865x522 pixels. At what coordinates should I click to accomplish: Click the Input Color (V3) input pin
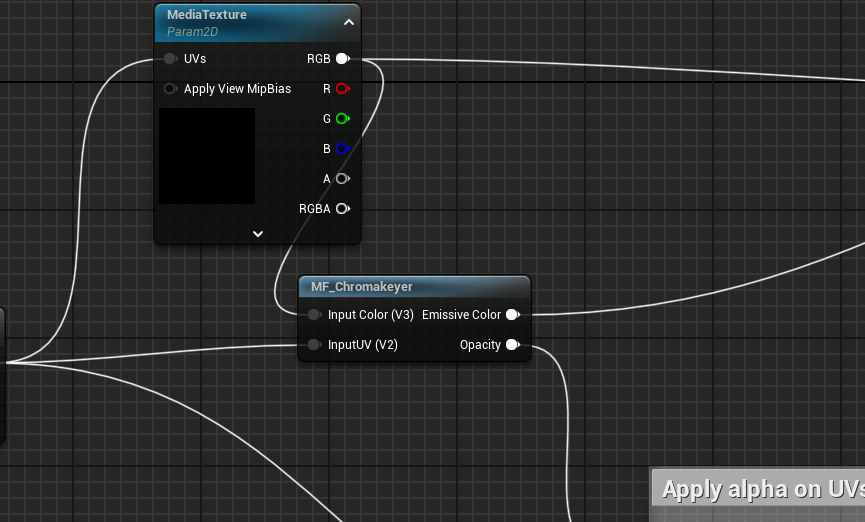pos(314,315)
